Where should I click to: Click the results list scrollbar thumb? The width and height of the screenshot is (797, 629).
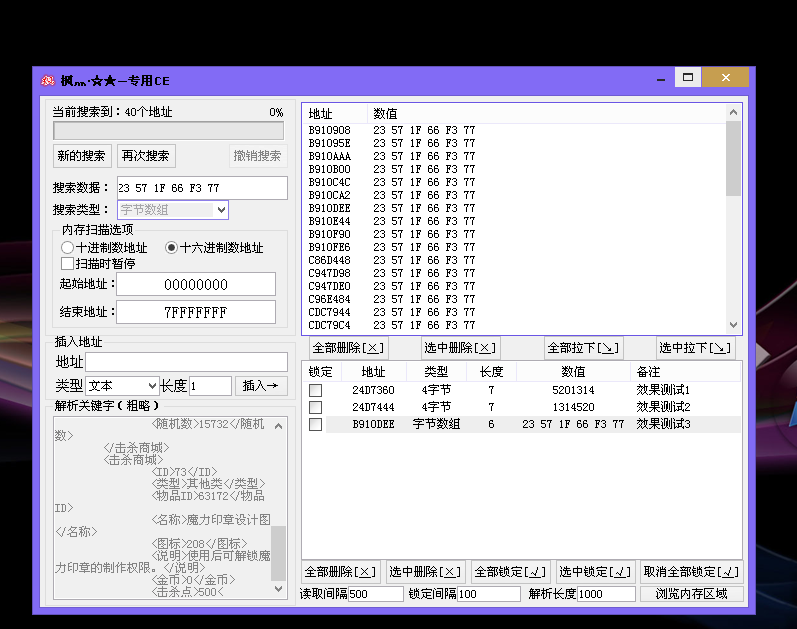click(x=733, y=158)
